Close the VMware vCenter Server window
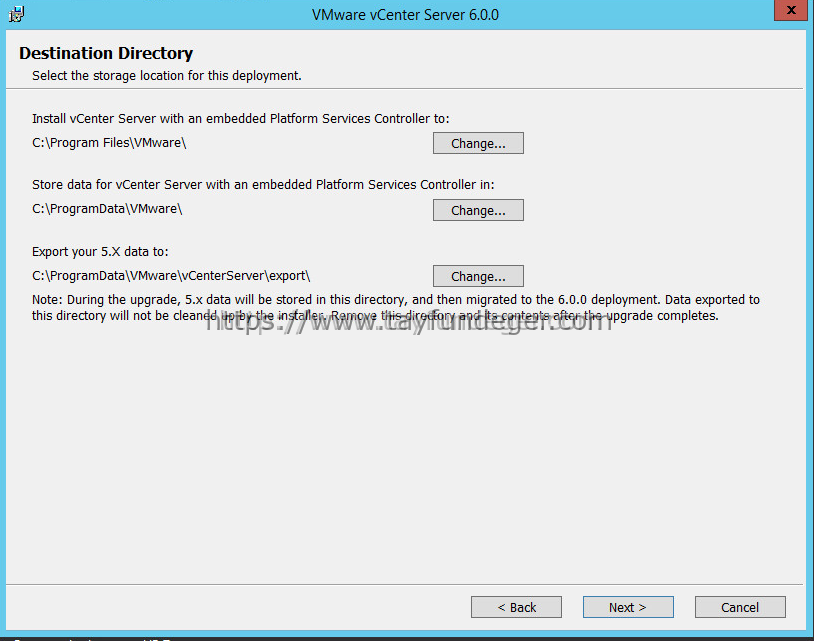The width and height of the screenshot is (814, 641). [x=791, y=10]
